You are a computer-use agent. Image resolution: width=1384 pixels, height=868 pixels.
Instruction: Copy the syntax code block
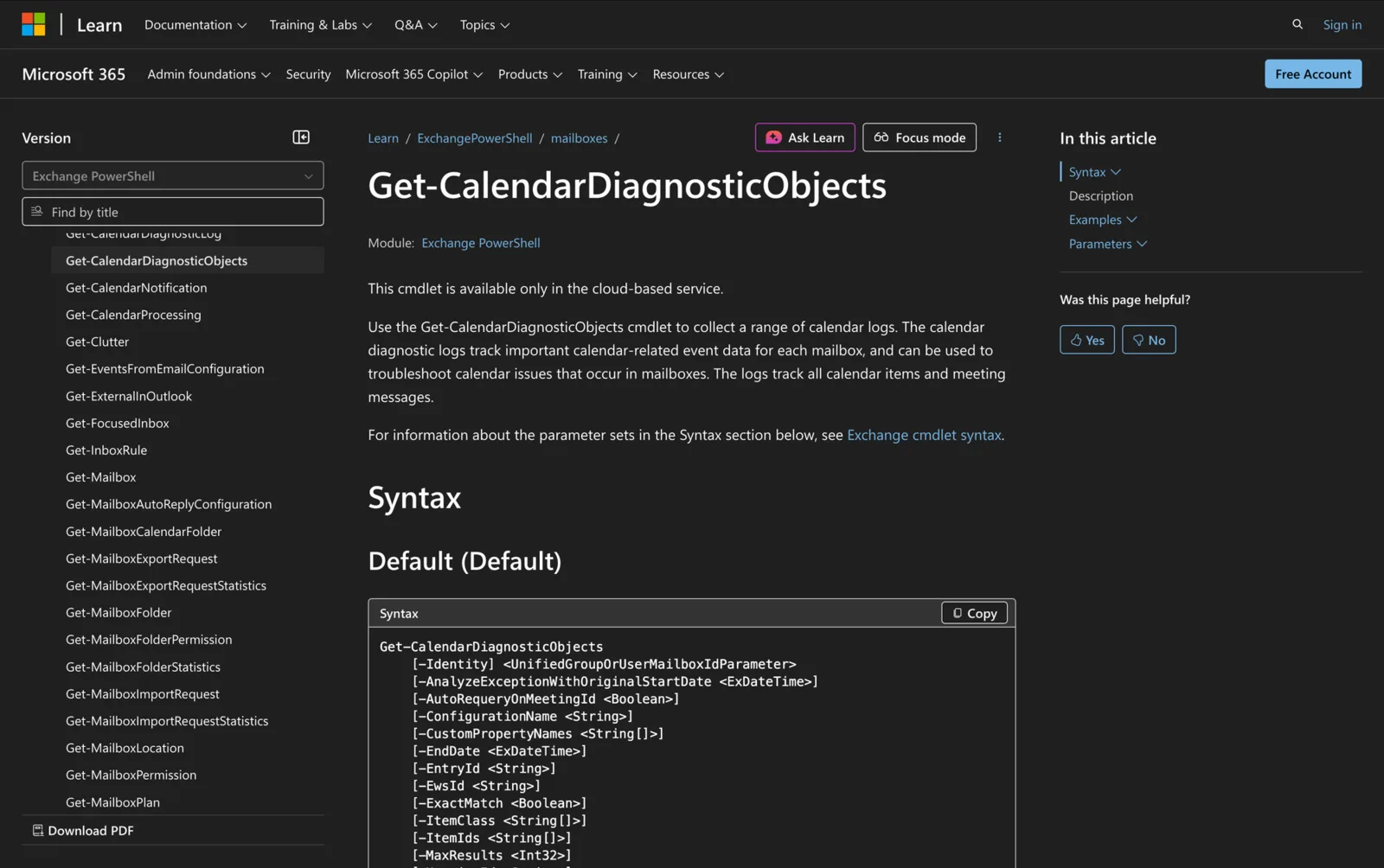click(x=974, y=613)
